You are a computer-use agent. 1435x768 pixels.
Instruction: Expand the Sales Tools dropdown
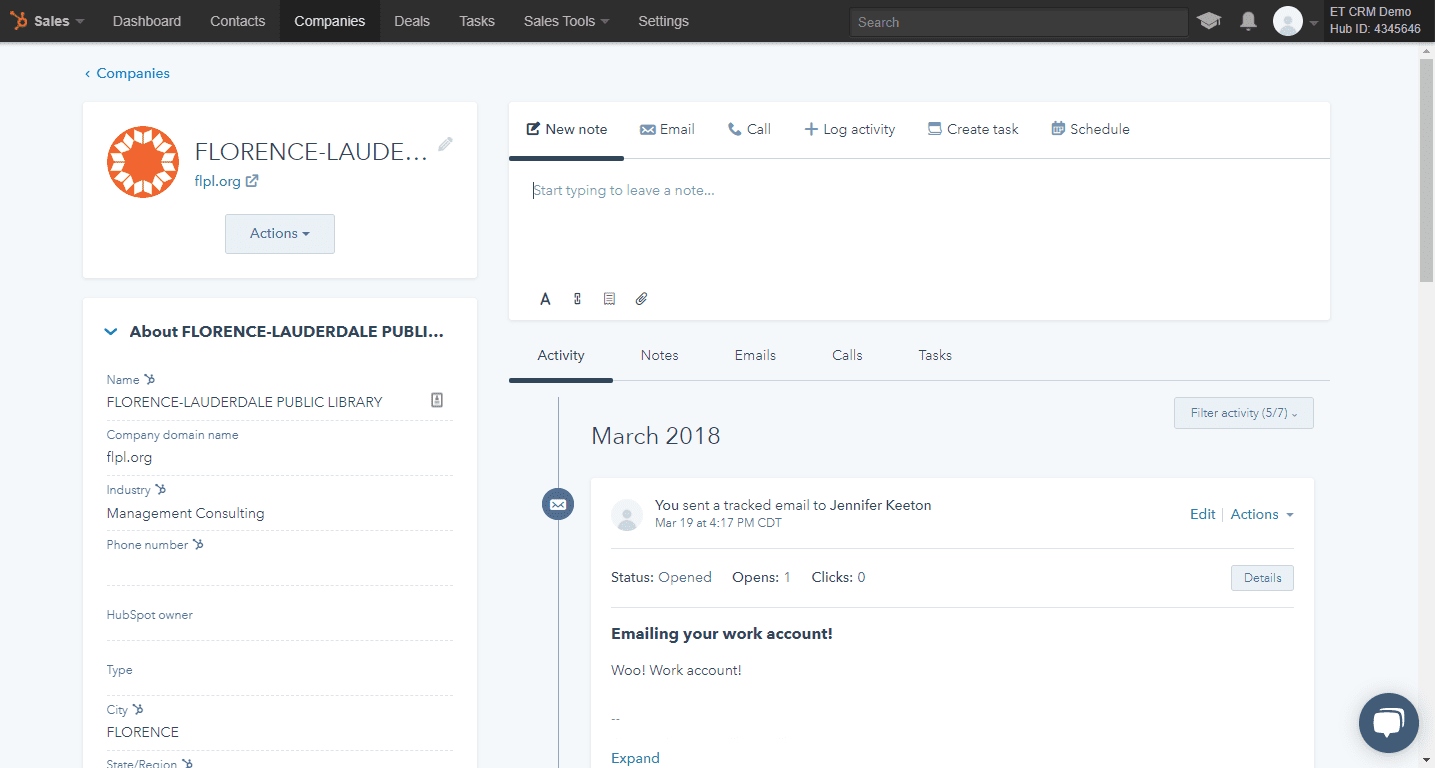pyautogui.click(x=566, y=21)
